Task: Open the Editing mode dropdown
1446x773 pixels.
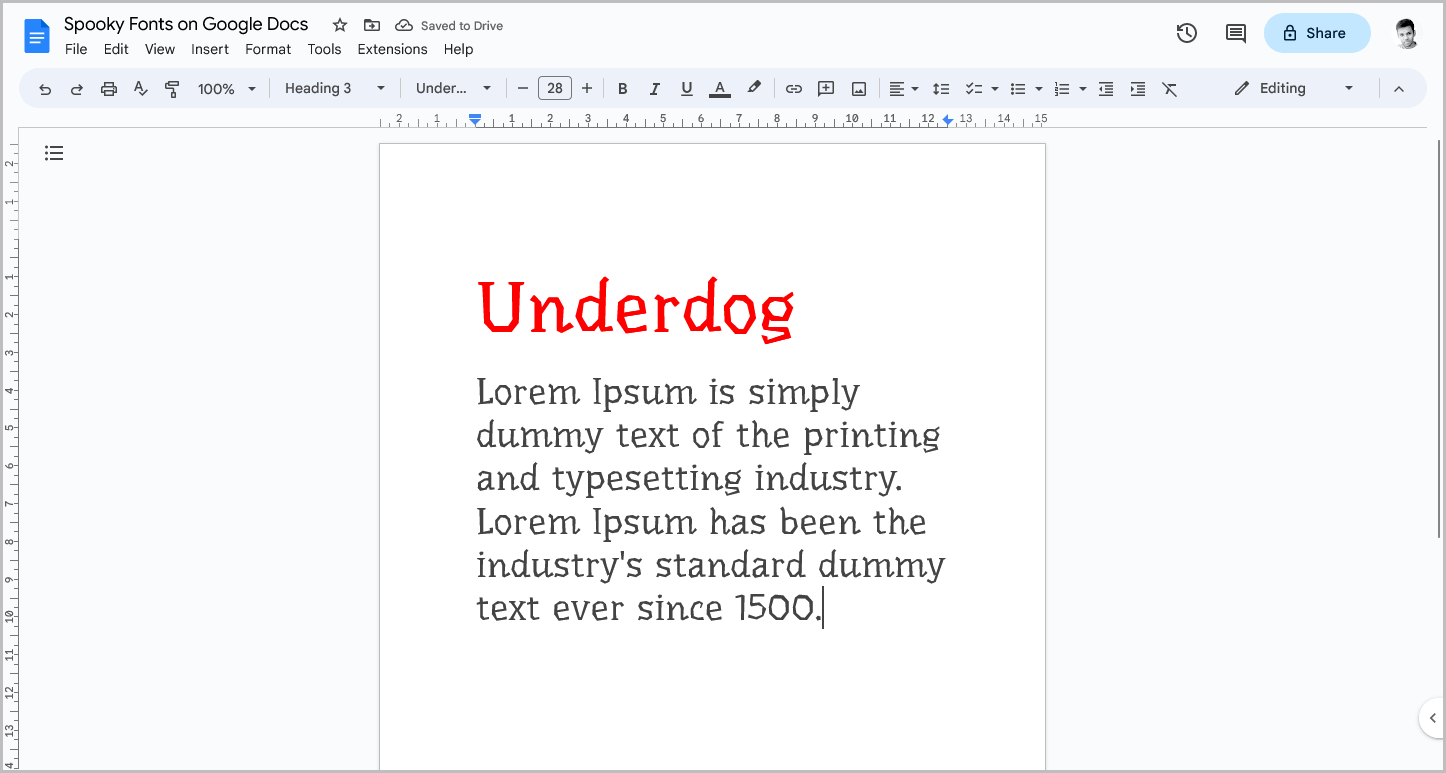Action: point(1293,88)
